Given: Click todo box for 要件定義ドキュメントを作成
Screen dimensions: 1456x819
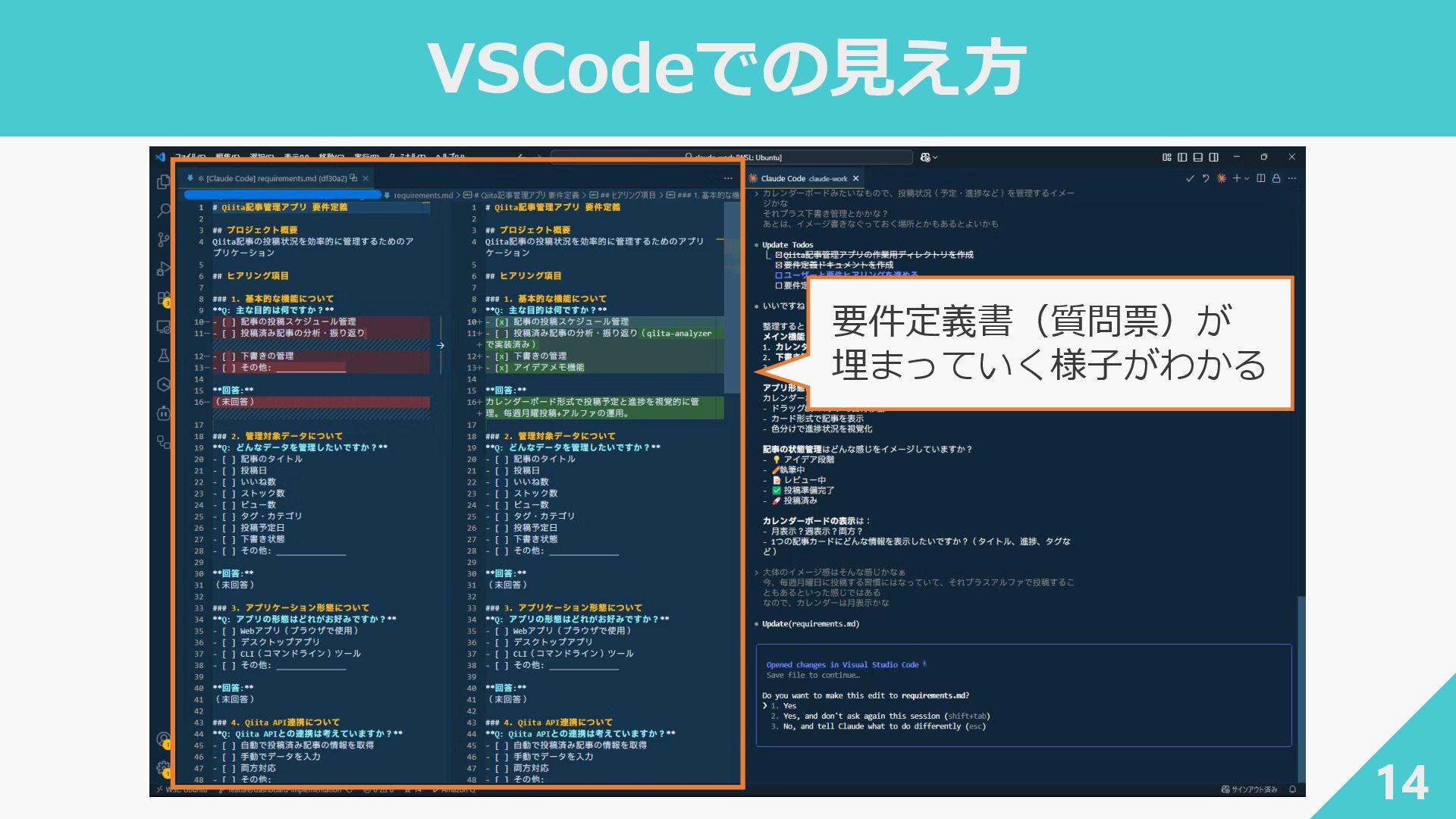Looking at the screenshot, I should pos(779,265).
